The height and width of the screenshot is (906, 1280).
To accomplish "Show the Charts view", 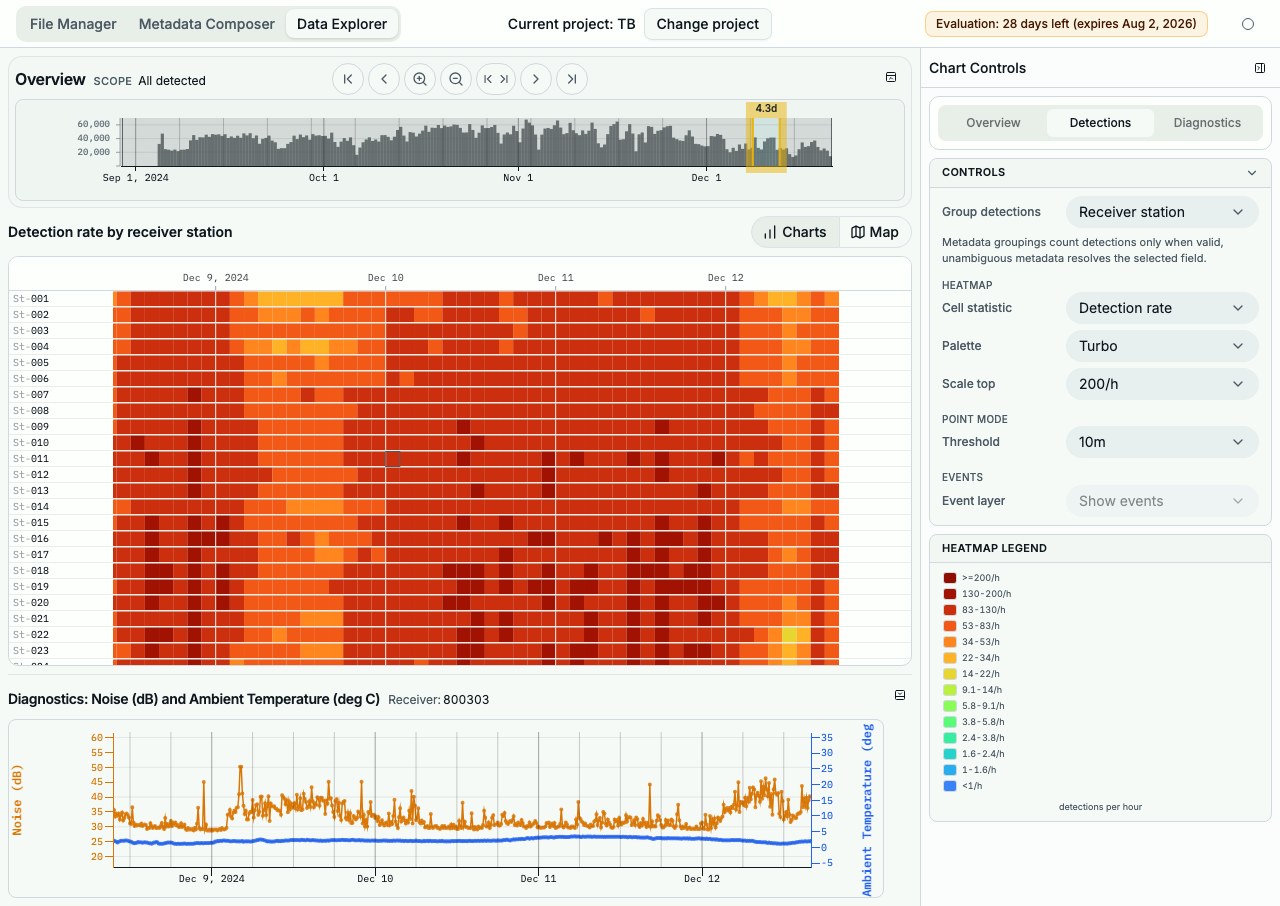I will click(795, 232).
